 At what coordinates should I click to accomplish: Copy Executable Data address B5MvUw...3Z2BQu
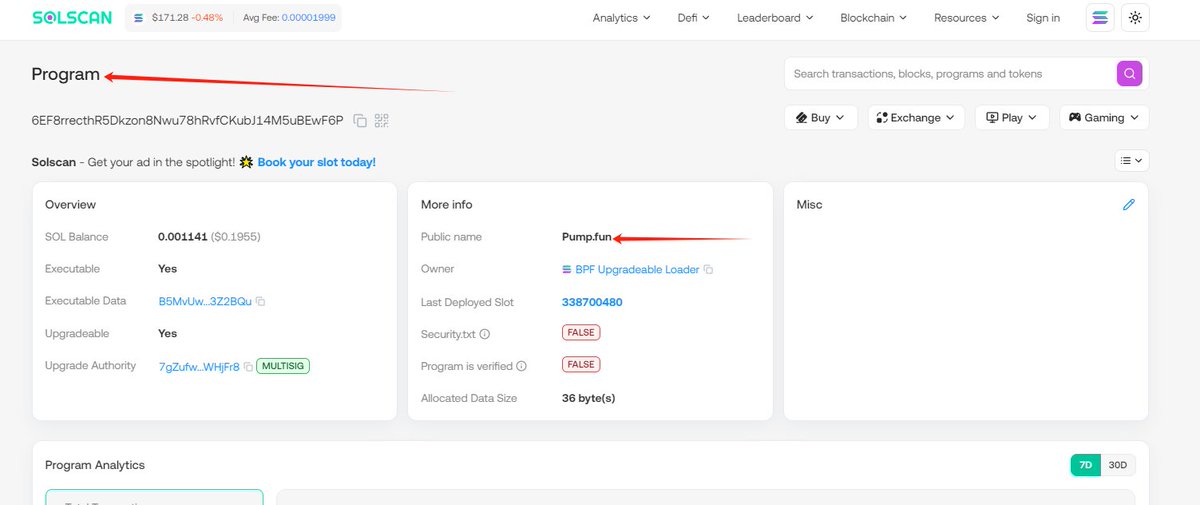click(x=261, y=302)
